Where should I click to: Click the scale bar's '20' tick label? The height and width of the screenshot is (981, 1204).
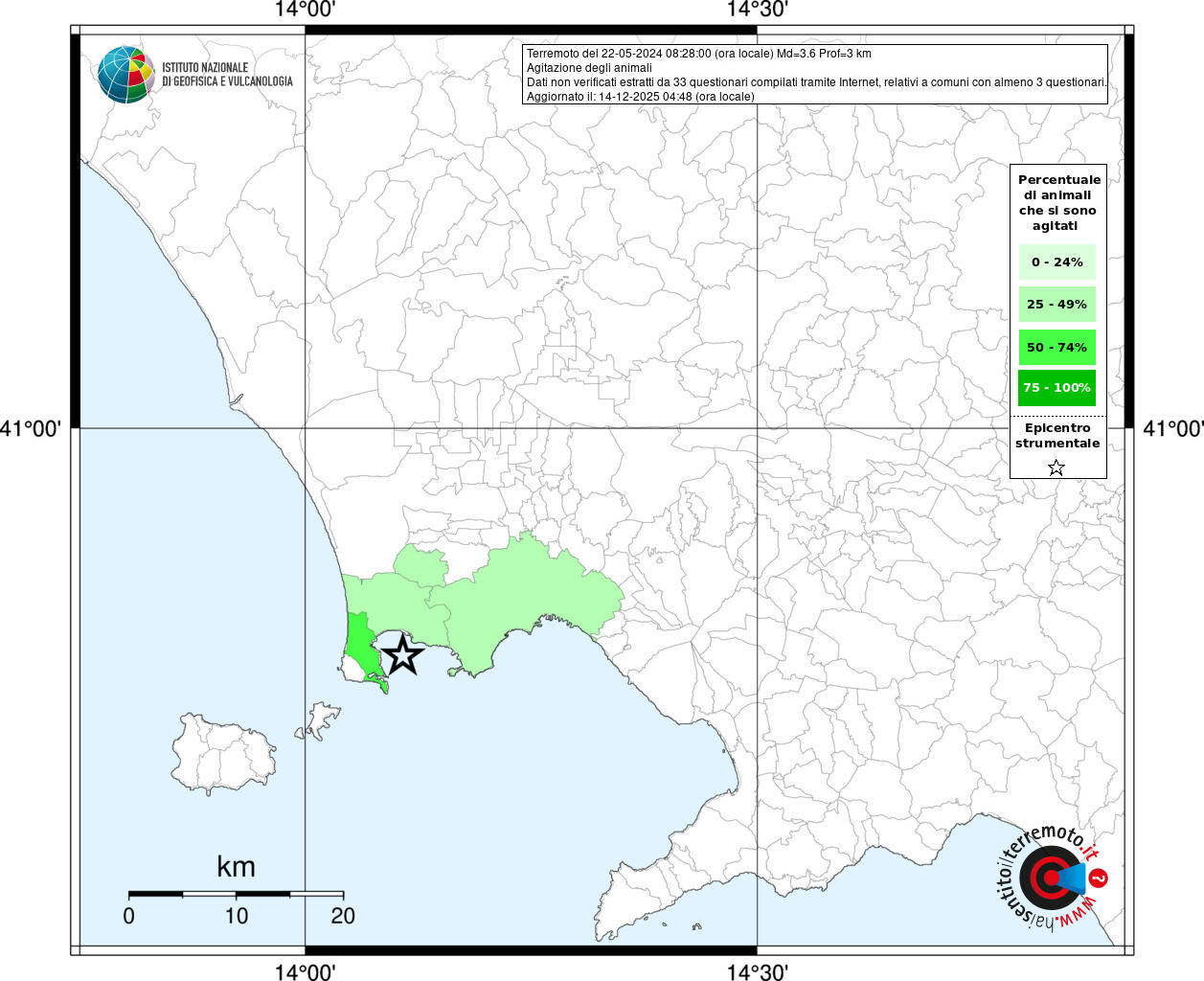coord(343,916)
